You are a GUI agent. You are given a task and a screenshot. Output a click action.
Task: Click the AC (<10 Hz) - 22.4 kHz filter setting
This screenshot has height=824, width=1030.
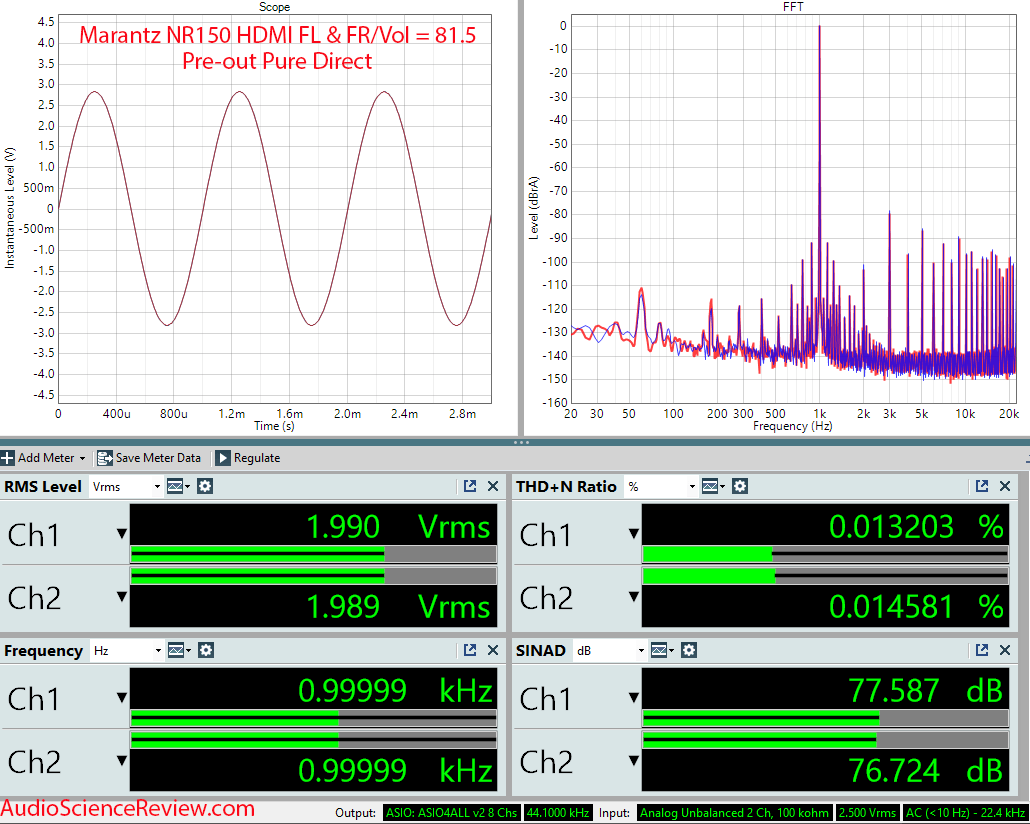click(965, 813)
